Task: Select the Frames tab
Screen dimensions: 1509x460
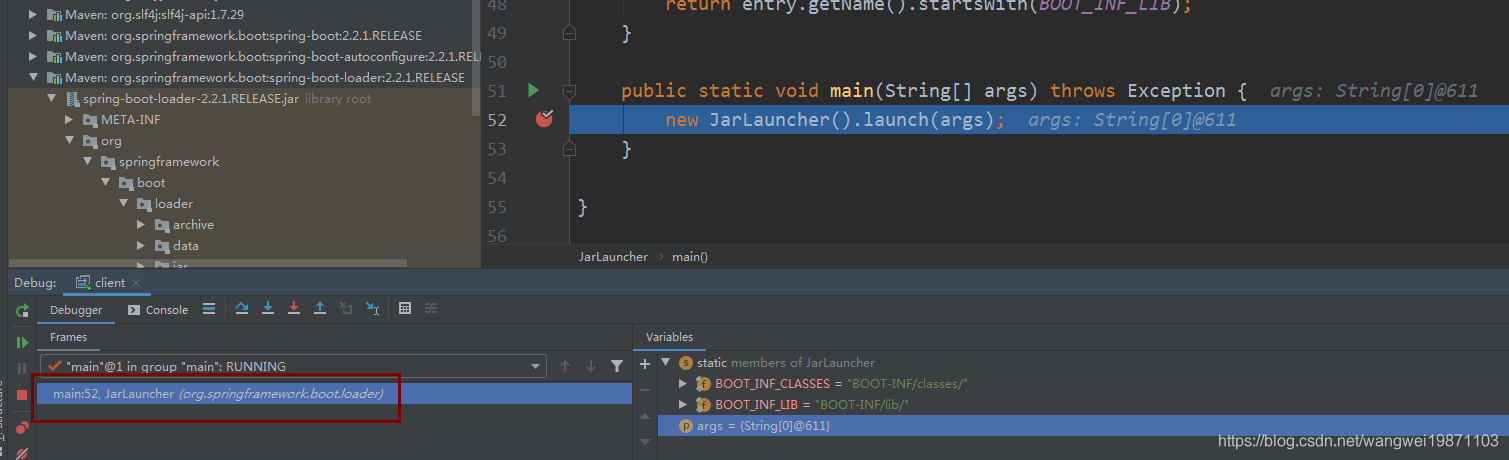Action: pos(69,338)
